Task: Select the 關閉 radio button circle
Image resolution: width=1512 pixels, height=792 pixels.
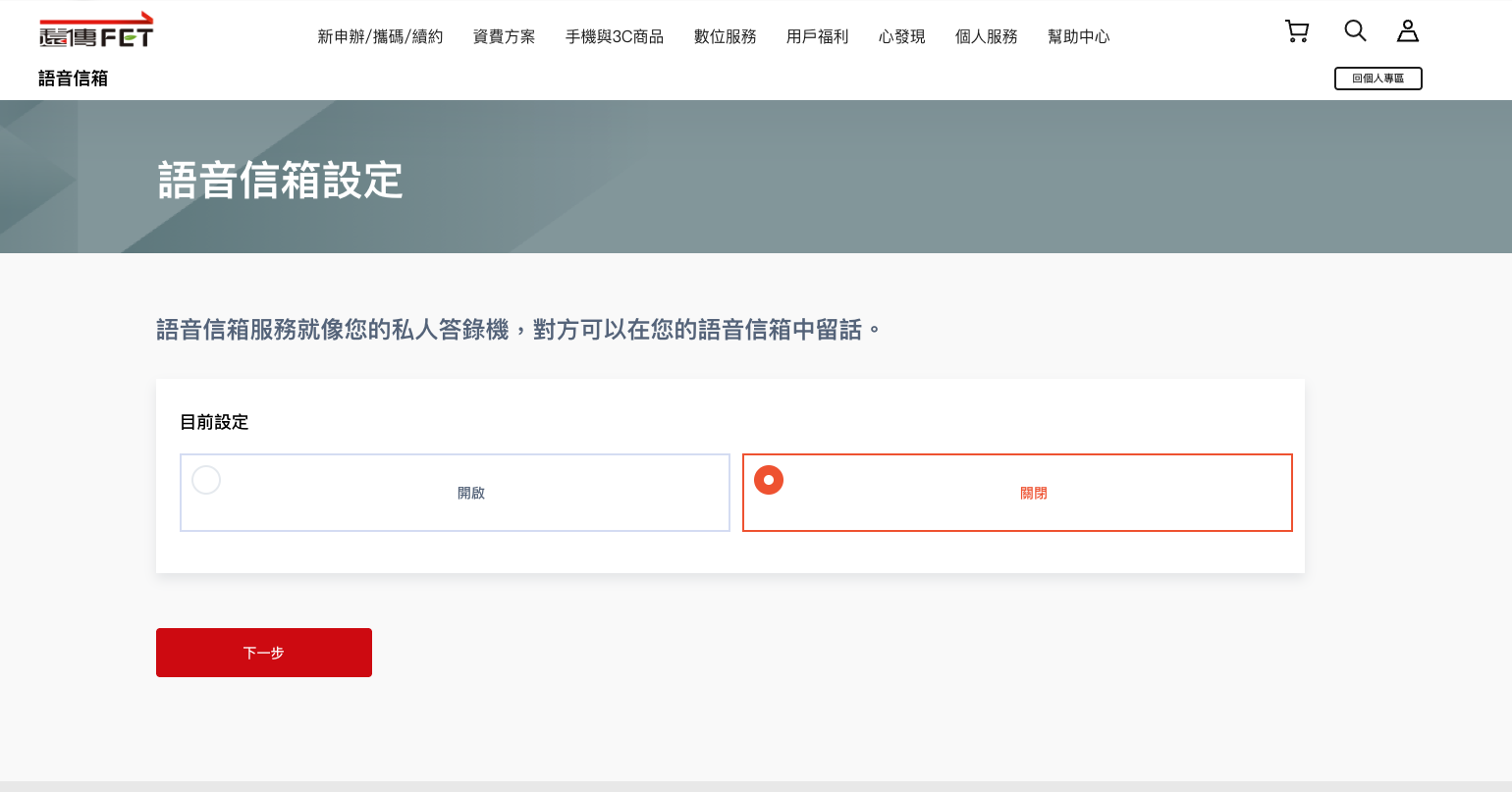Action: (769, 480)
